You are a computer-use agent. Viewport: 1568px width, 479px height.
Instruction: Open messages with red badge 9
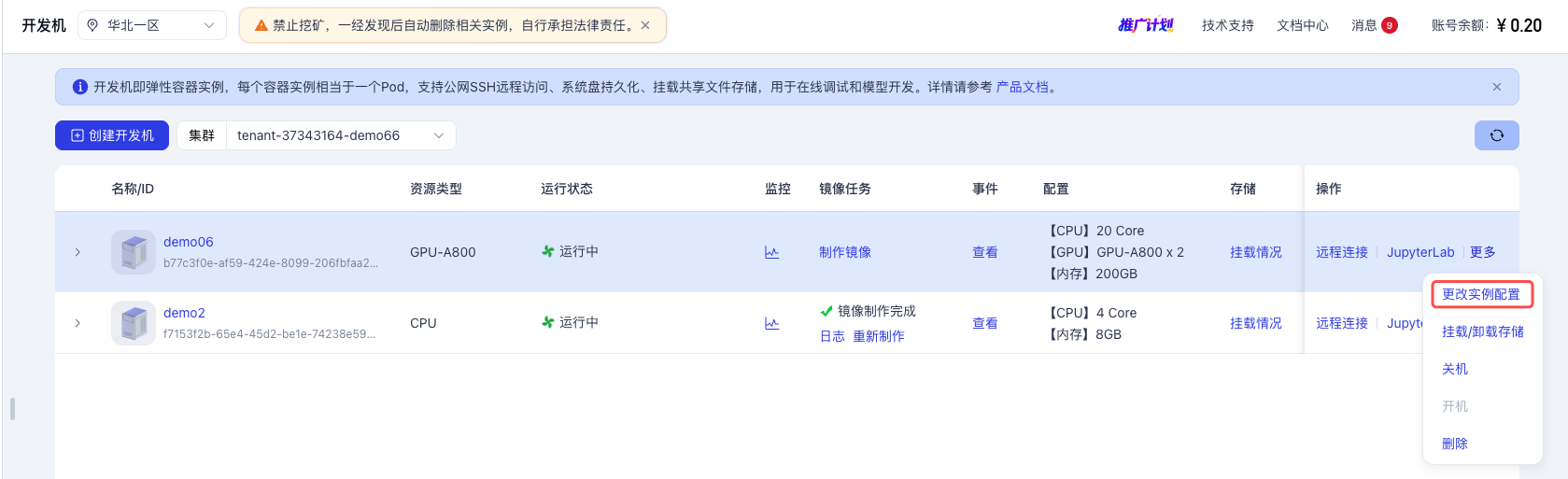[1374, 25]
